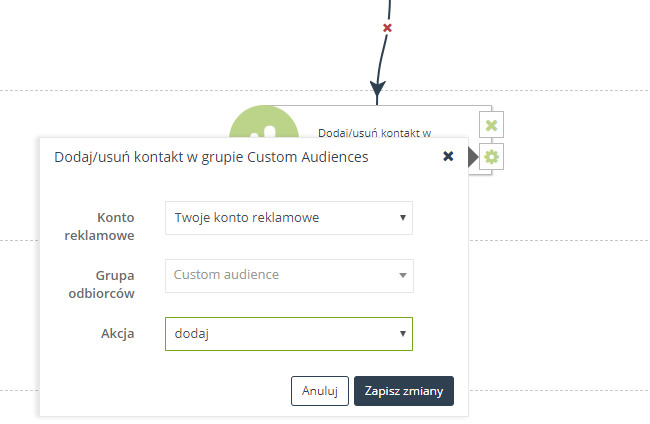
Task: Open the Konto reklamowe dropdown
Action: pos(289,218)
